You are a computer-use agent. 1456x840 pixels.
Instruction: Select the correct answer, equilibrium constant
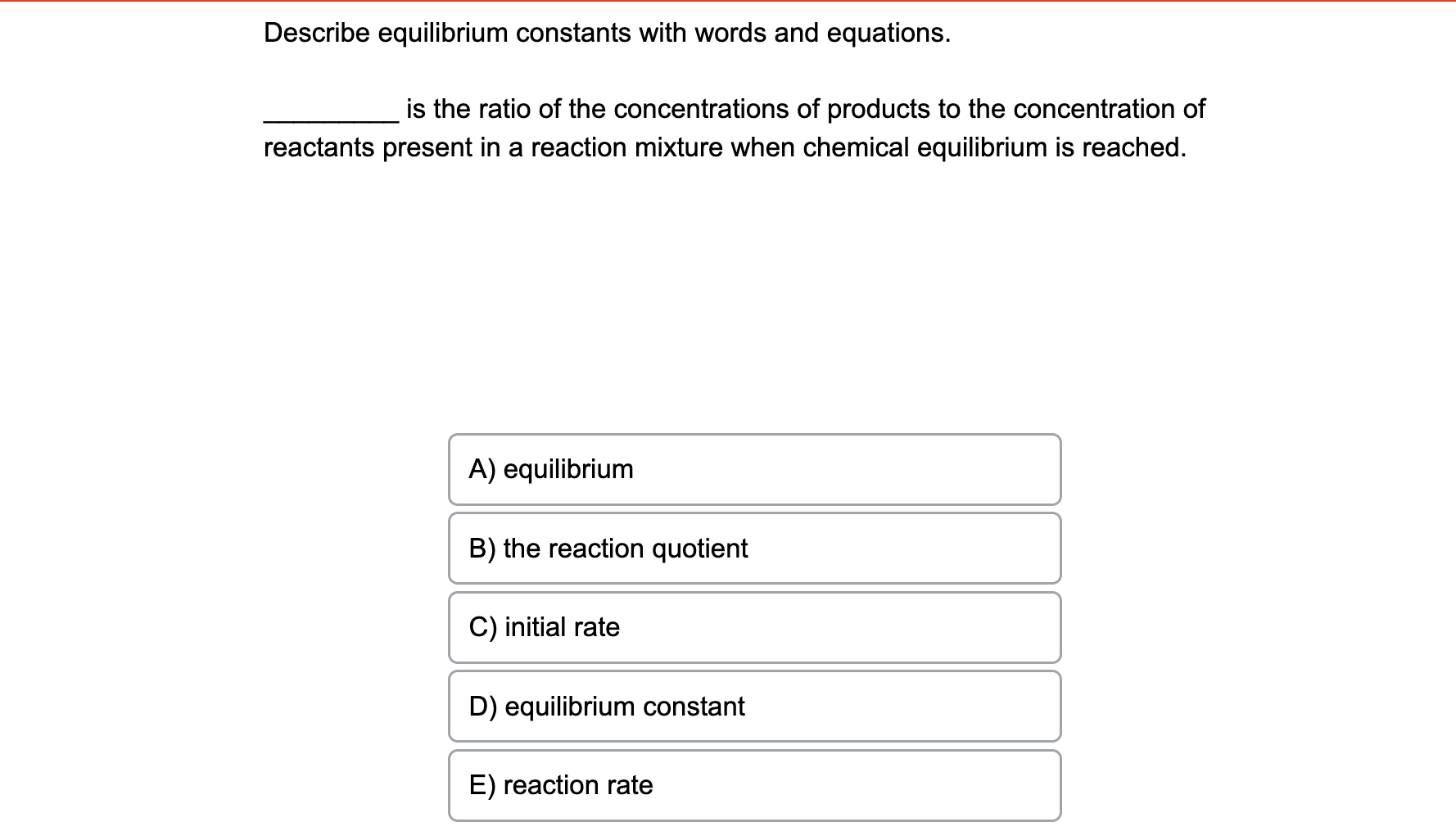coord(753,705)
